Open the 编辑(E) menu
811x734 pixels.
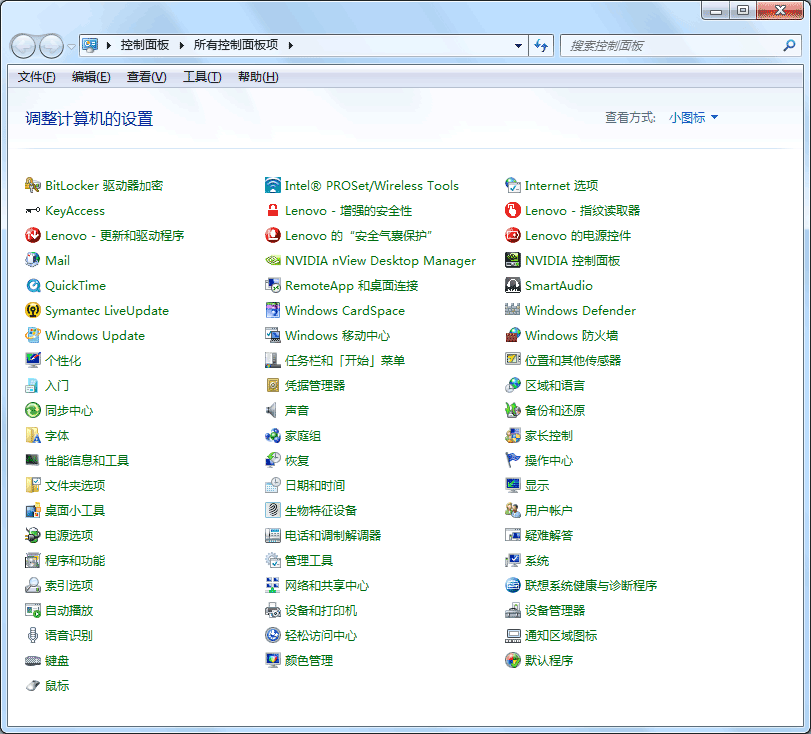pos(91,77)
